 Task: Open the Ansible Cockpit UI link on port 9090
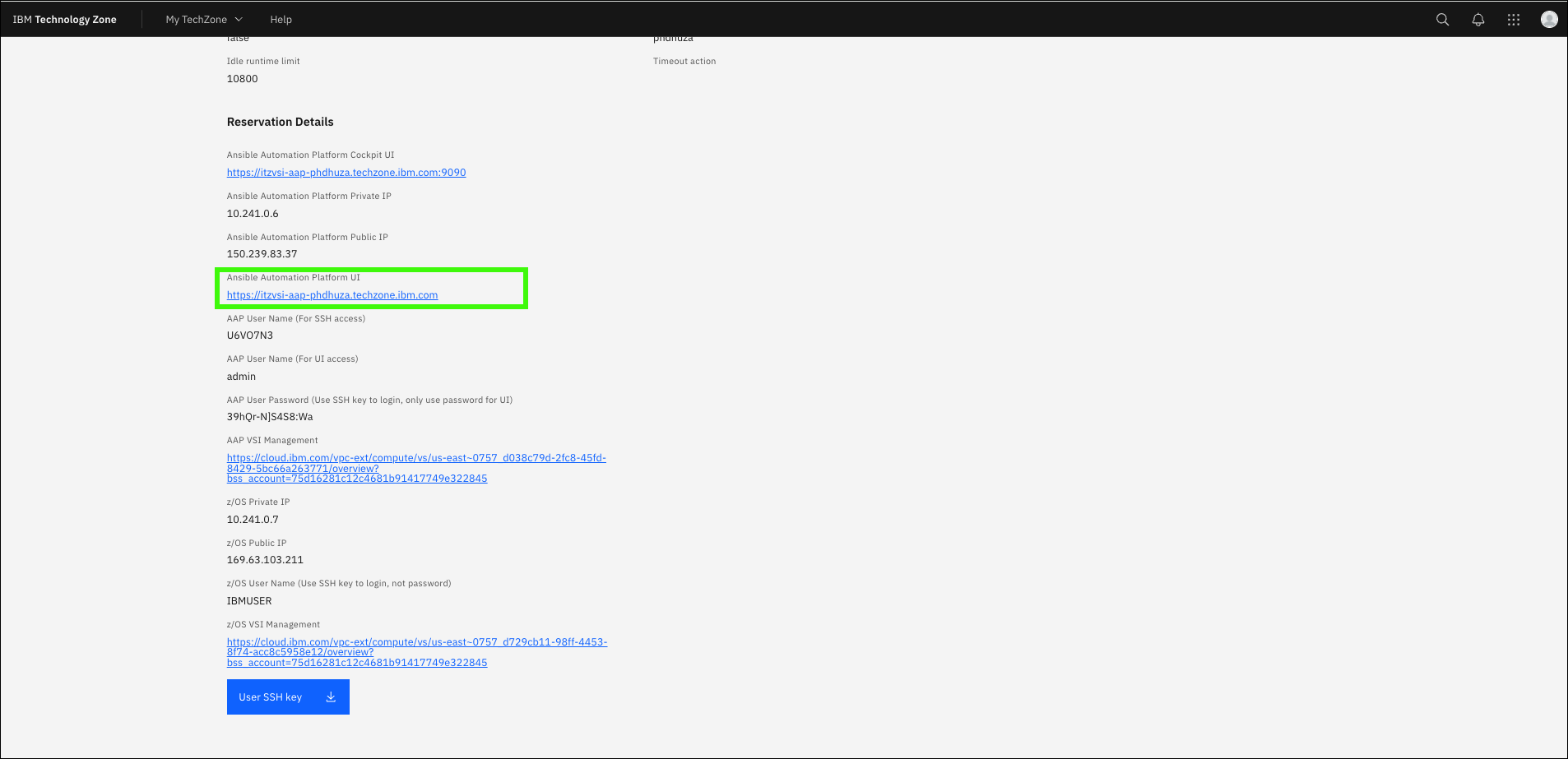pyautogui.click(x=346, y=173)
